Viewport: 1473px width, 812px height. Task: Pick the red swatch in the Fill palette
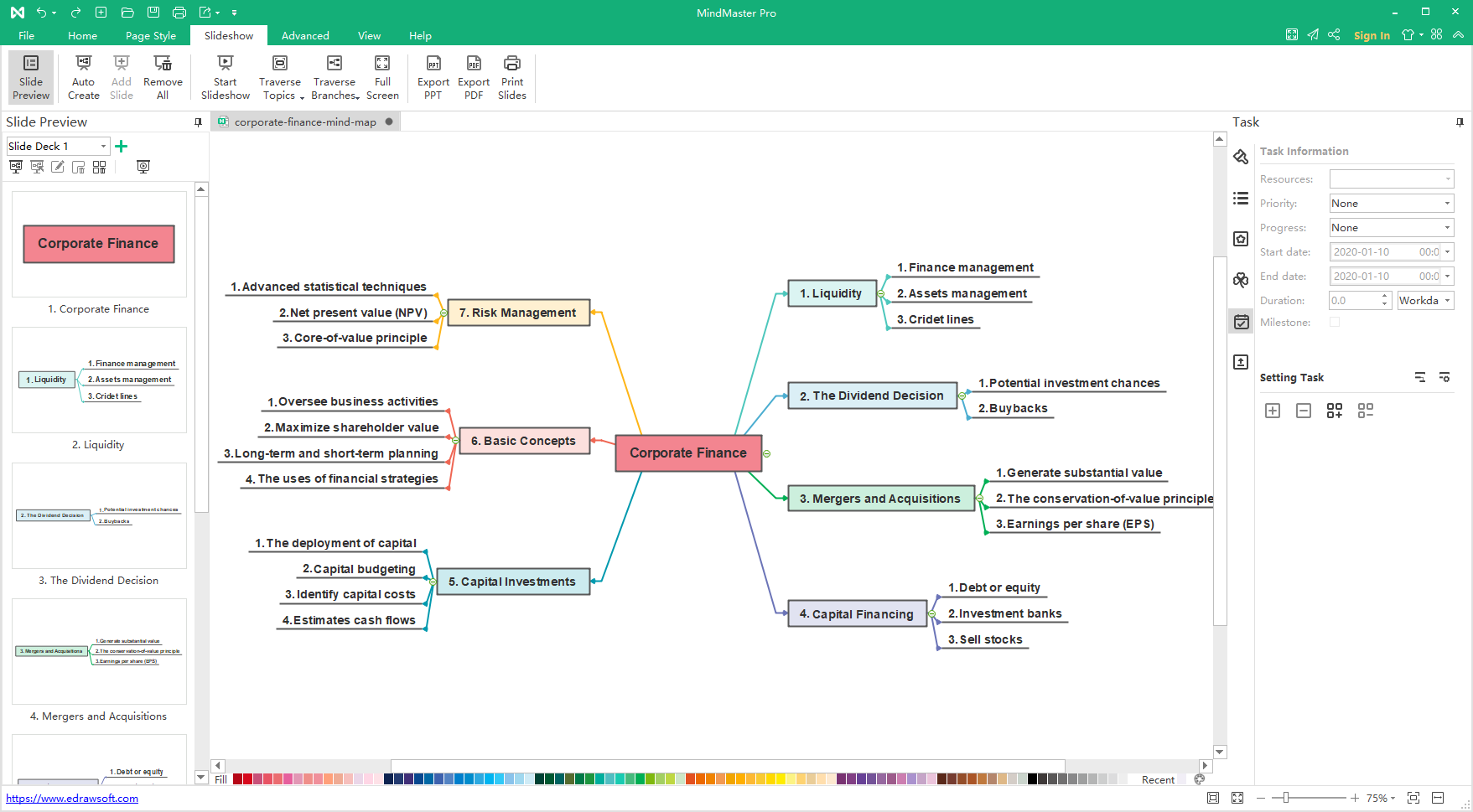pyautogui.click(x=248, y=779)
